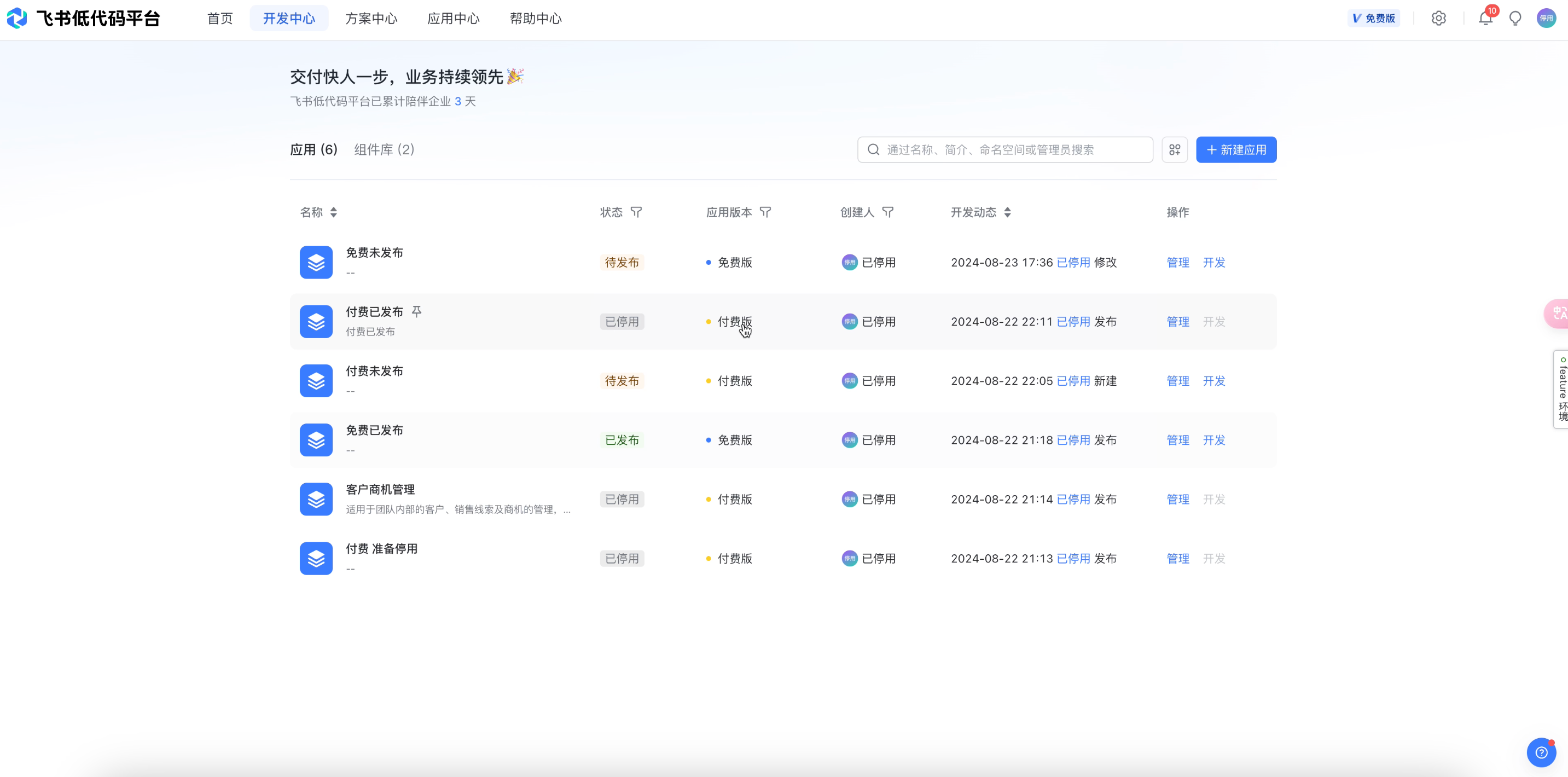The height and width of the screenshot is (777, 1568).
Task: Click creator avatar in 免费未发布 row
Action: (x=849, y=263)
